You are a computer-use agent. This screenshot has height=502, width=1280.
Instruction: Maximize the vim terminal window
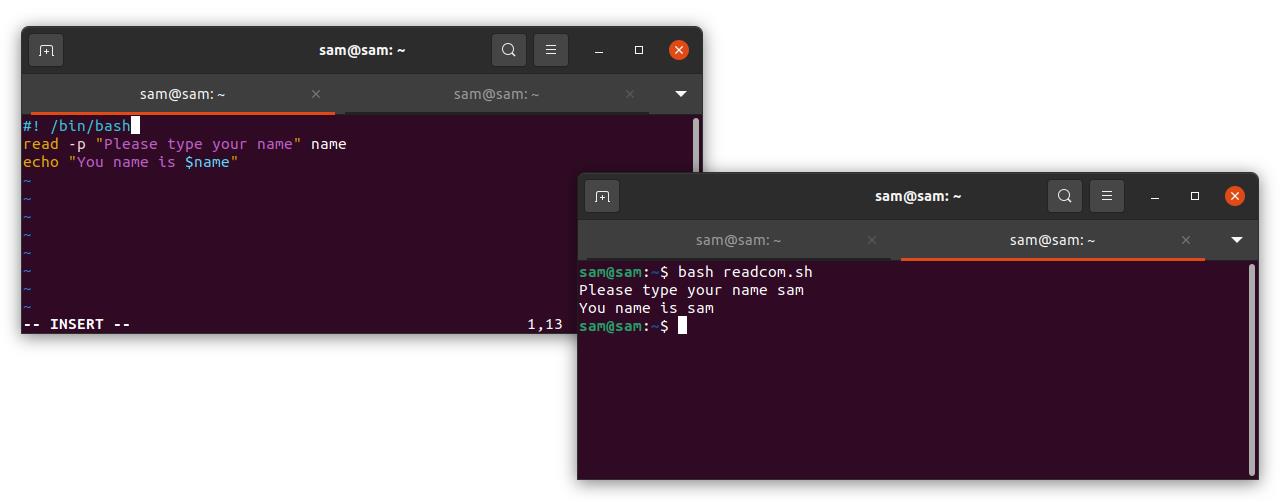pyautogui.click(x=639, y=50)
